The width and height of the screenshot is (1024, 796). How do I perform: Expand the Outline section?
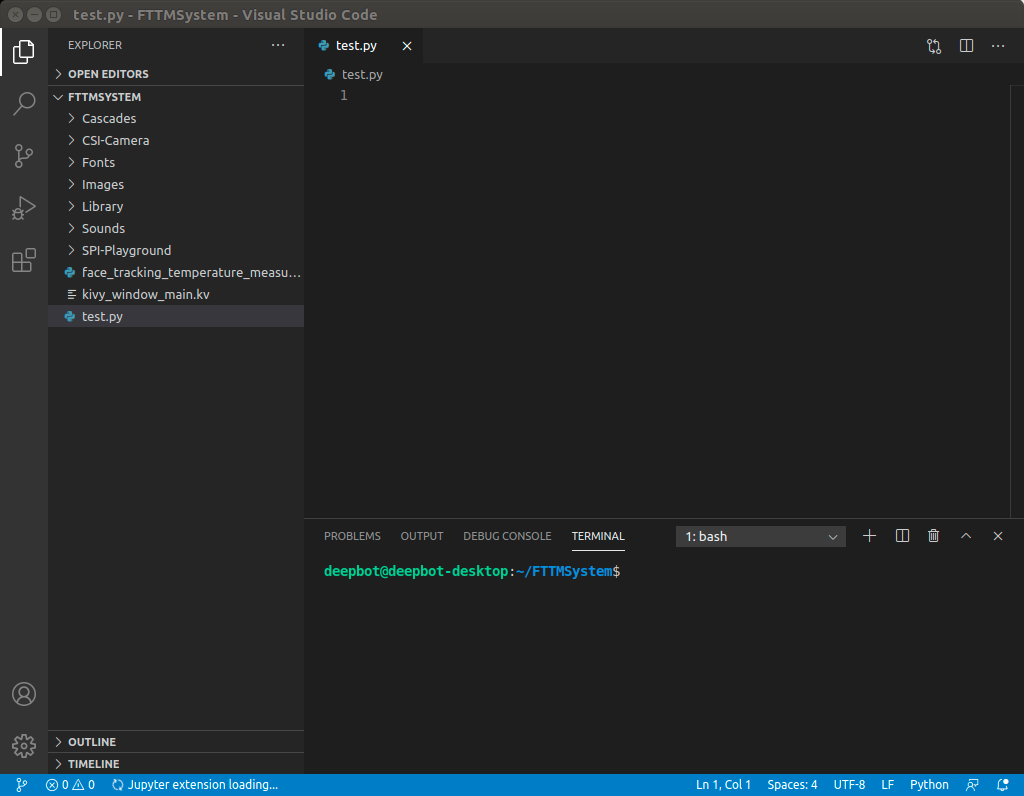coord(176,742)
